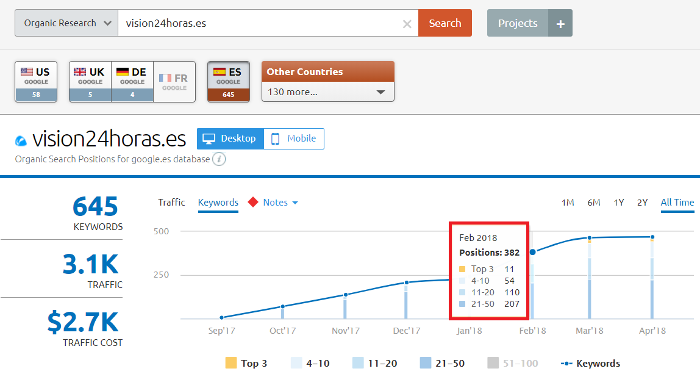Expand the Other Countries 130 more dropdown

tap(328, 92)
